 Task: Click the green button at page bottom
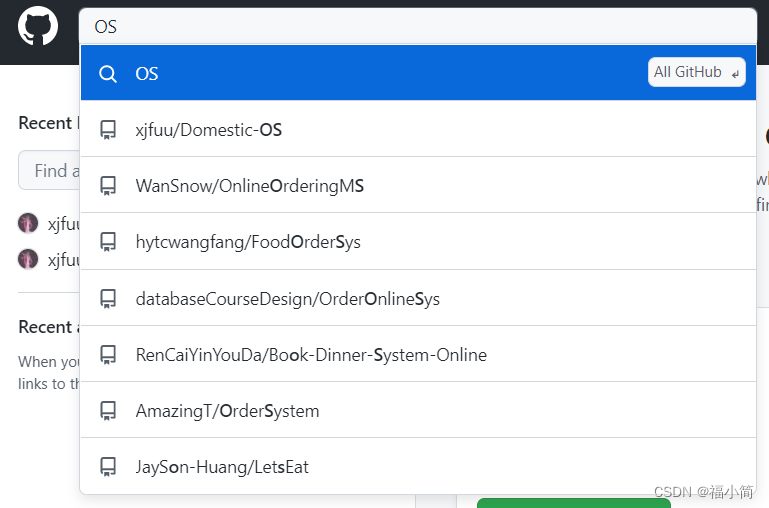coord(573,503)
